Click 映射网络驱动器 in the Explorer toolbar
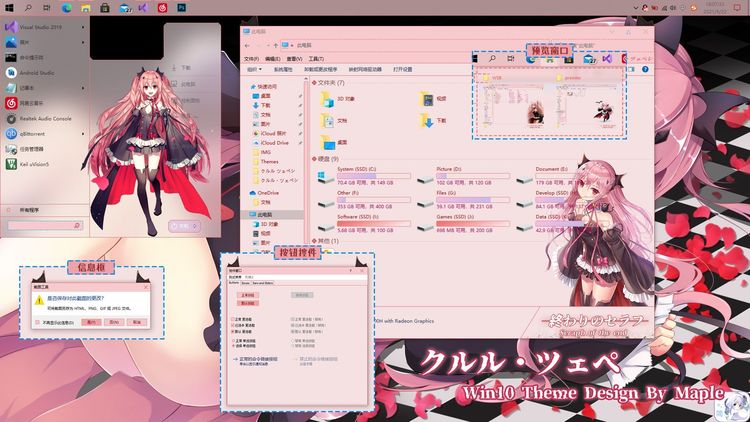 365,69
